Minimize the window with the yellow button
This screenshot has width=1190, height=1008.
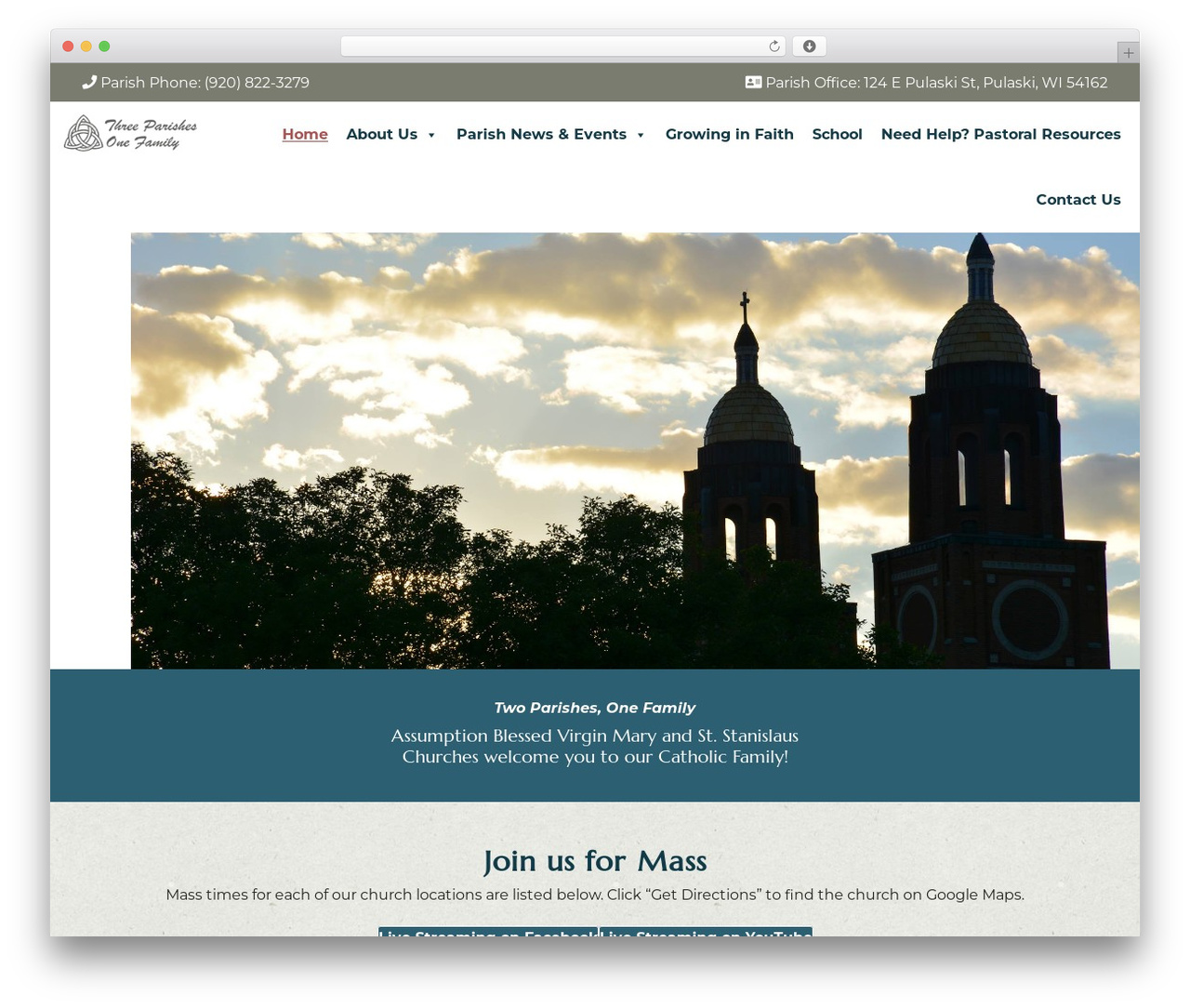86,46
